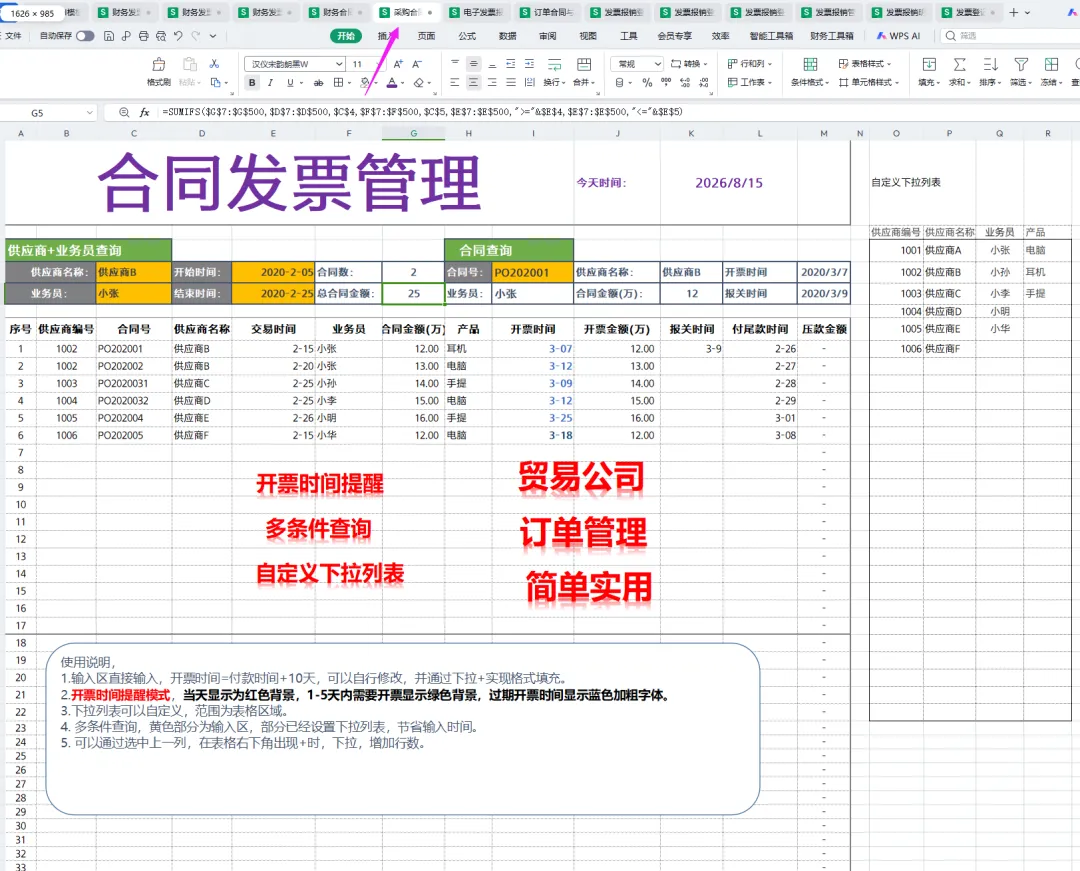This screenshot has height=871, width=1080.
Task: Toggle middle vertical alignment
Action: click(x=473, y=63)
